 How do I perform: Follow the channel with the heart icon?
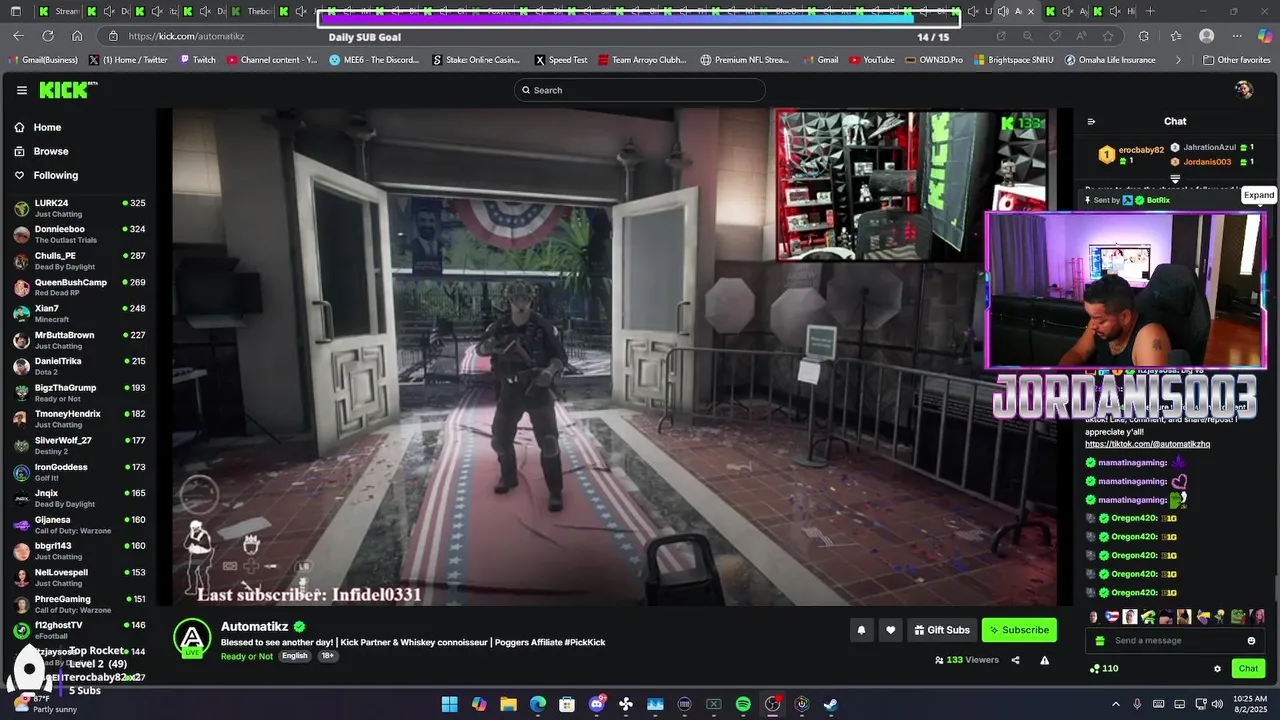point(890,630)
